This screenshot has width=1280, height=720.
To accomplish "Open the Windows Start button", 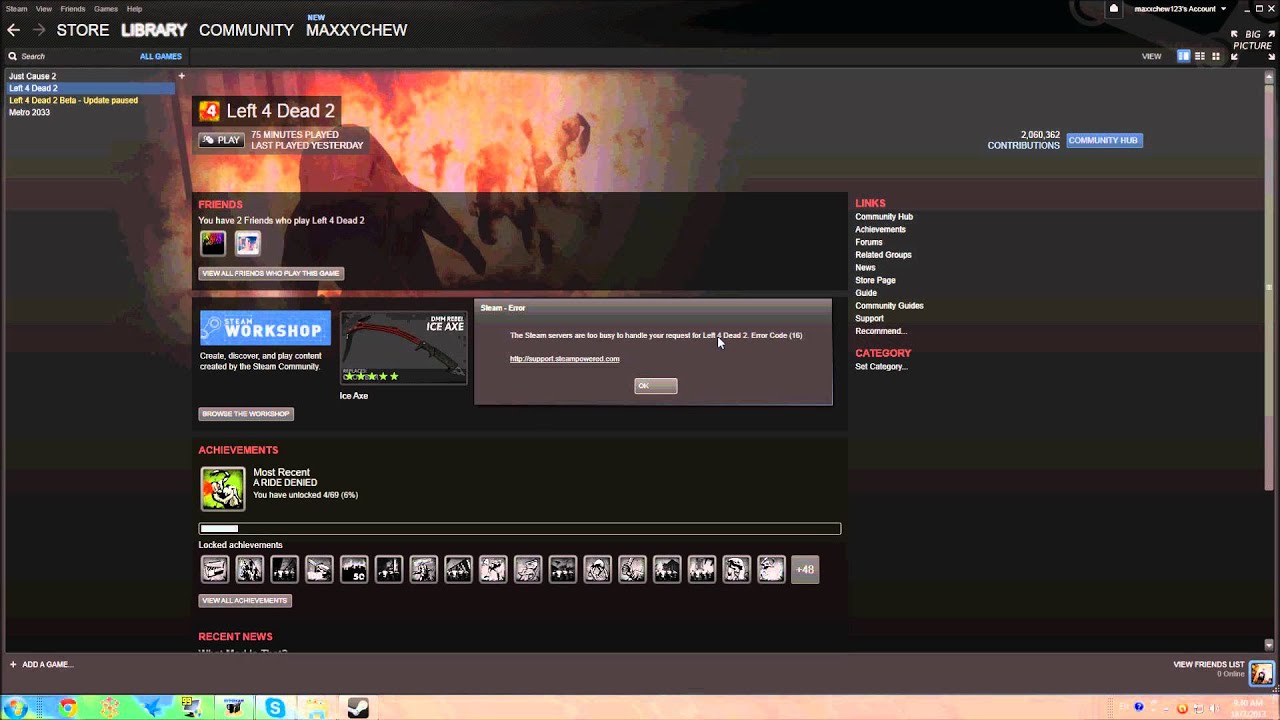I will pyautogui.click(x=15, y=708).
